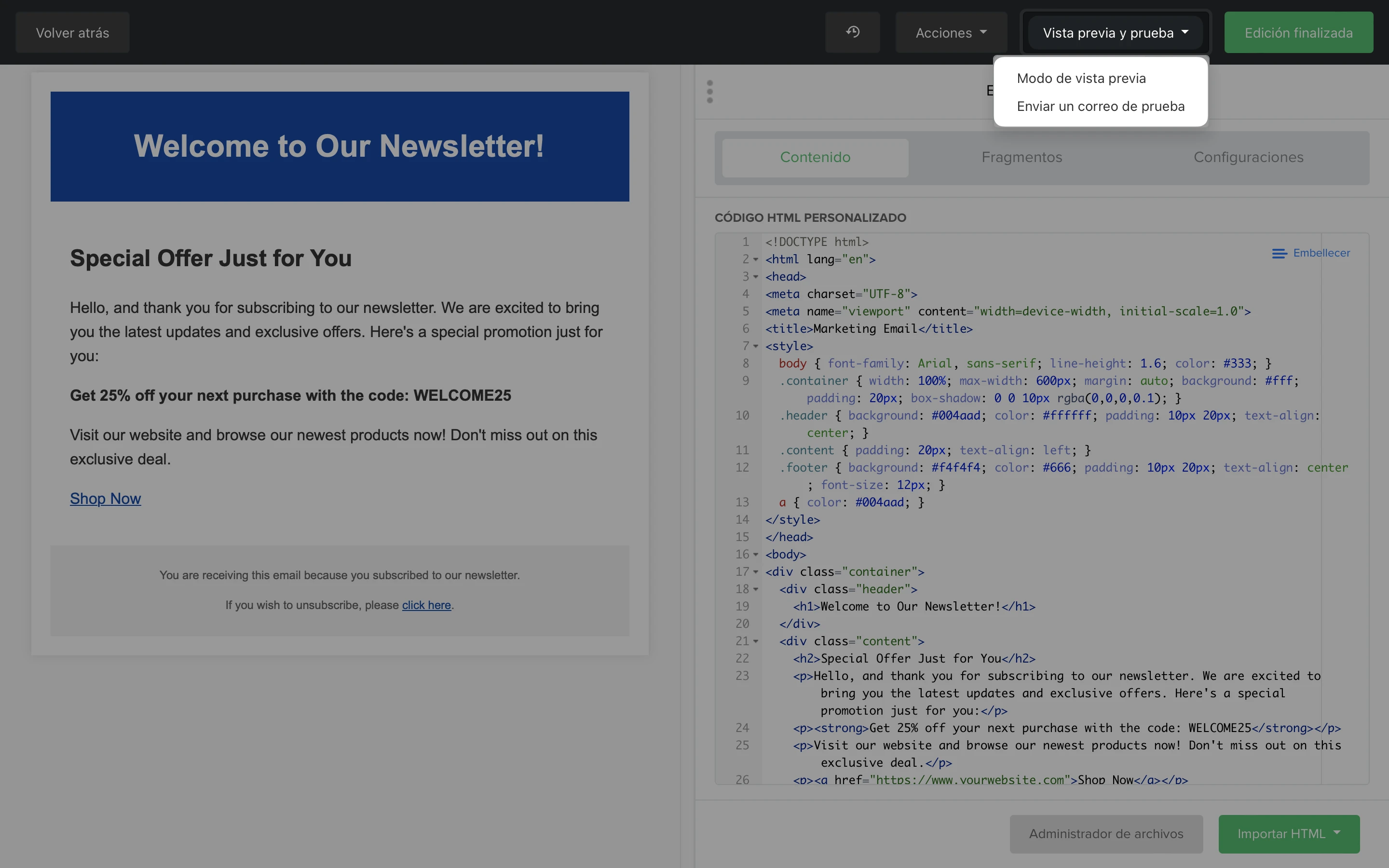Collapse the content div on line 21
The width and height of the screenshot is (1389, 868).
pyautogui.click(x=756, y=641)
